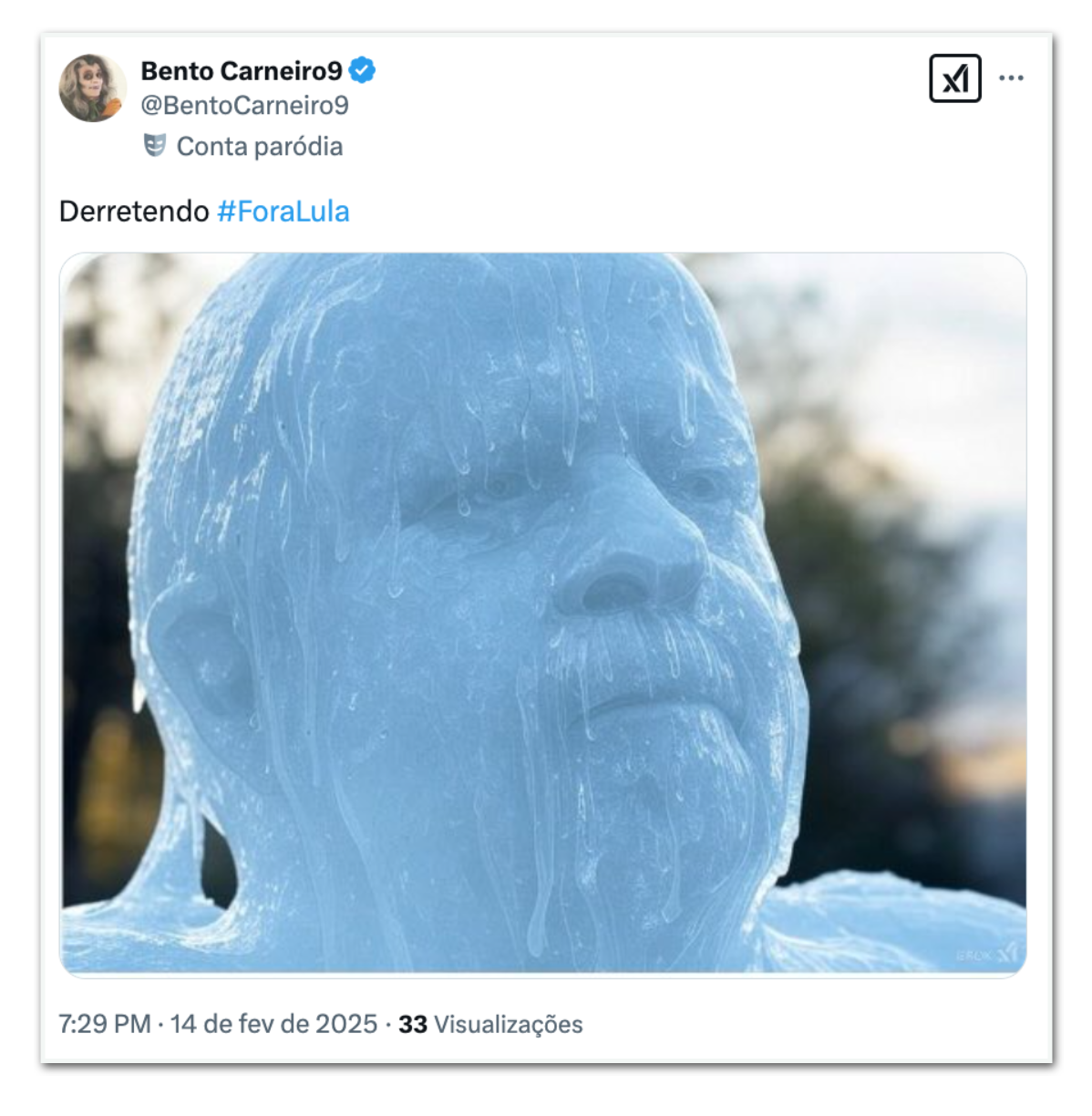Click the Conta paródia label
The width and height of the screenshot is (1092, 1116).
(260, 146)
